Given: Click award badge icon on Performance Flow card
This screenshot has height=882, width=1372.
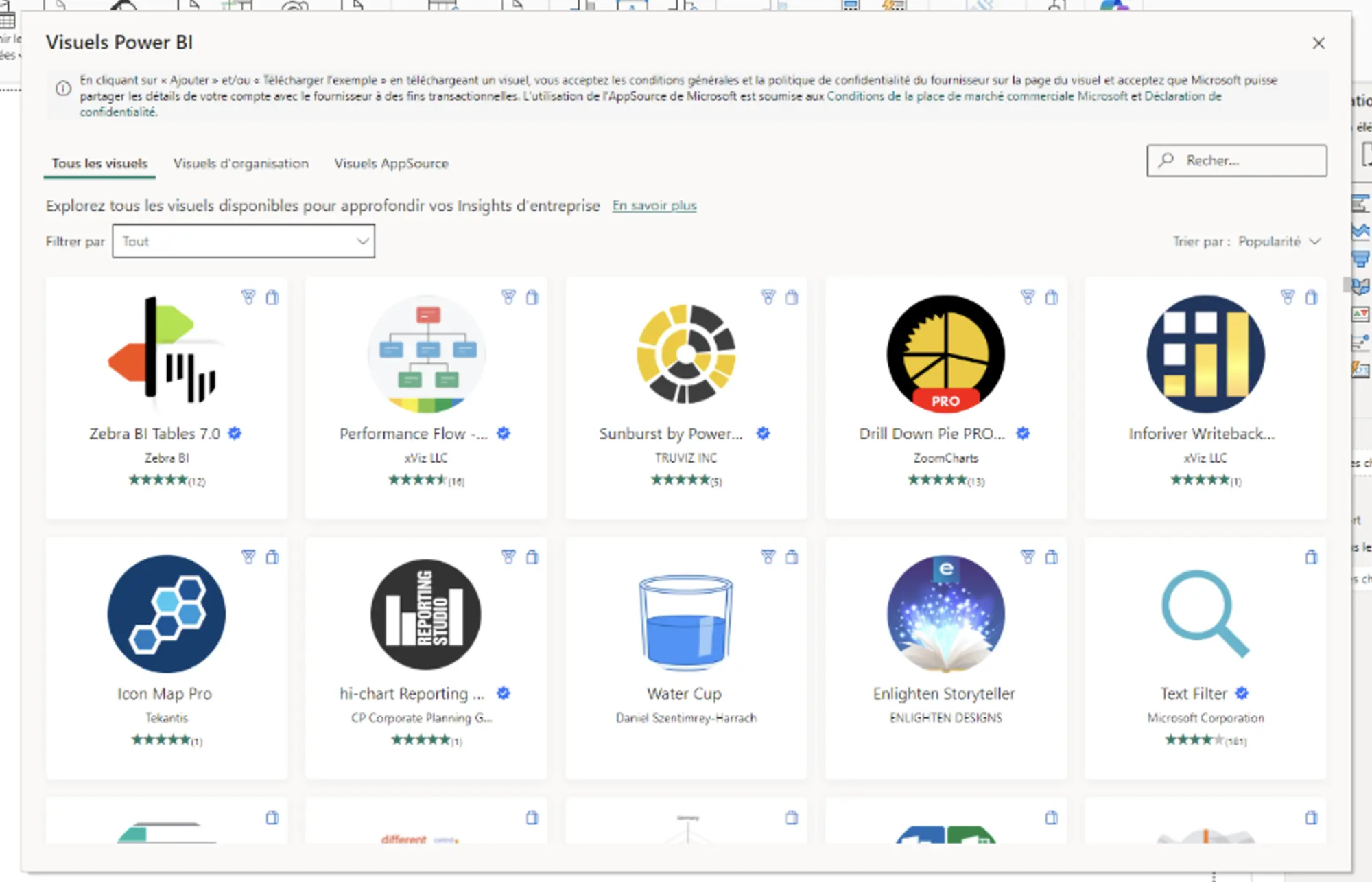Looking at the screenshot, I should [508, 297].
